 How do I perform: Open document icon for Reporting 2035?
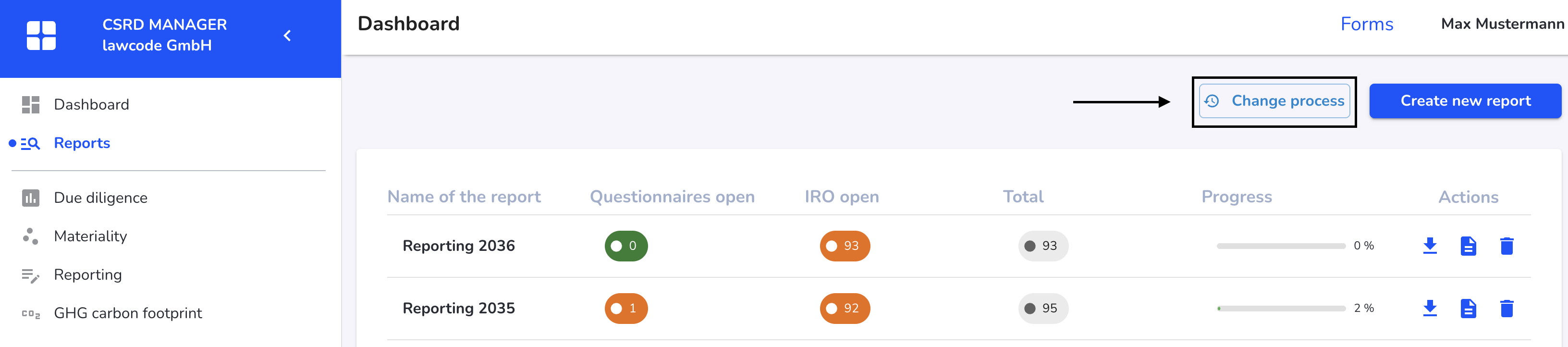tap(1468, 309)
